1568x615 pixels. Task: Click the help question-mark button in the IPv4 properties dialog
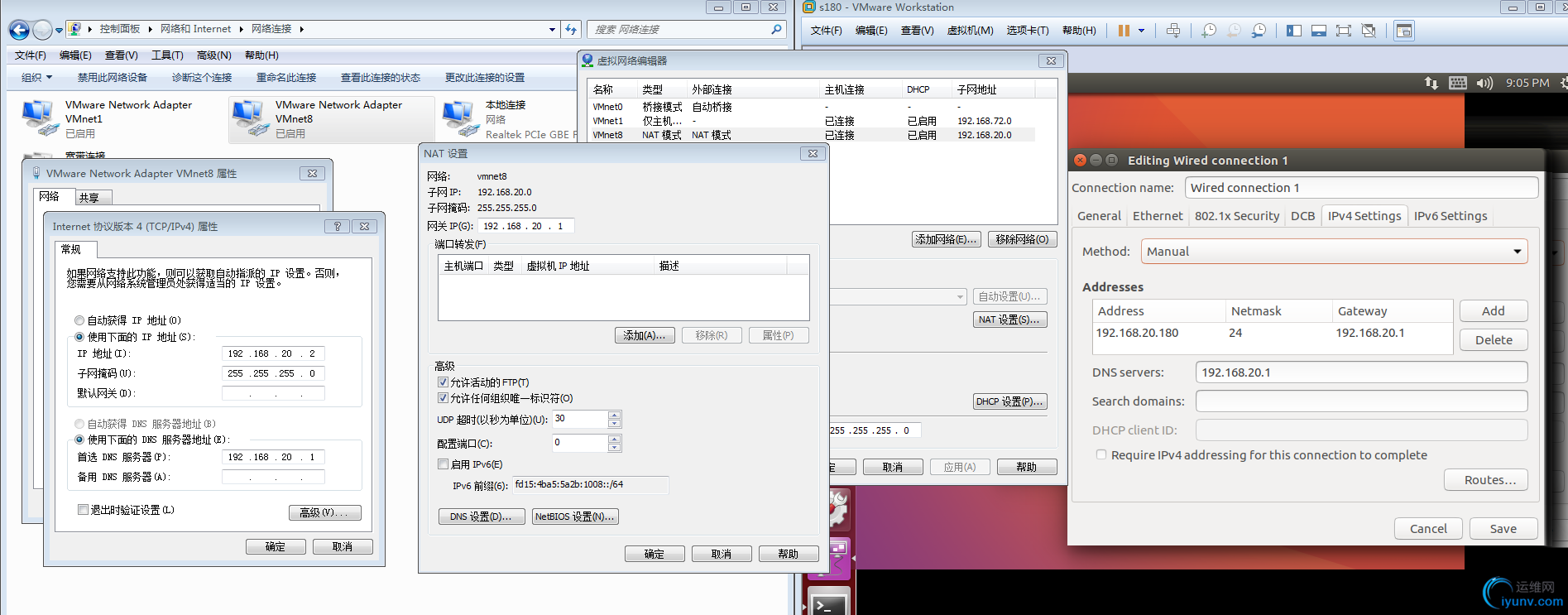pos(337,226)
